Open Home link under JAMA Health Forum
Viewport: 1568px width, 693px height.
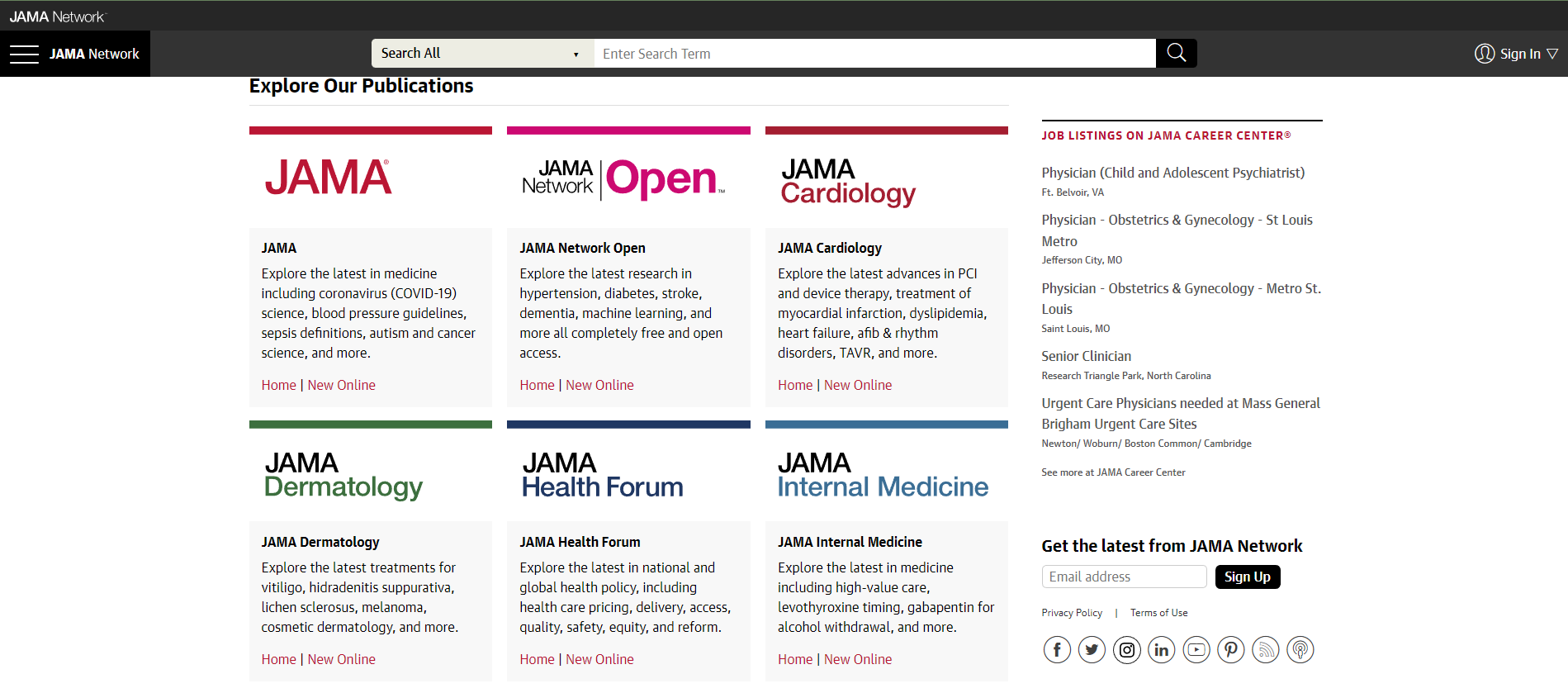click(x=537, y=659)
